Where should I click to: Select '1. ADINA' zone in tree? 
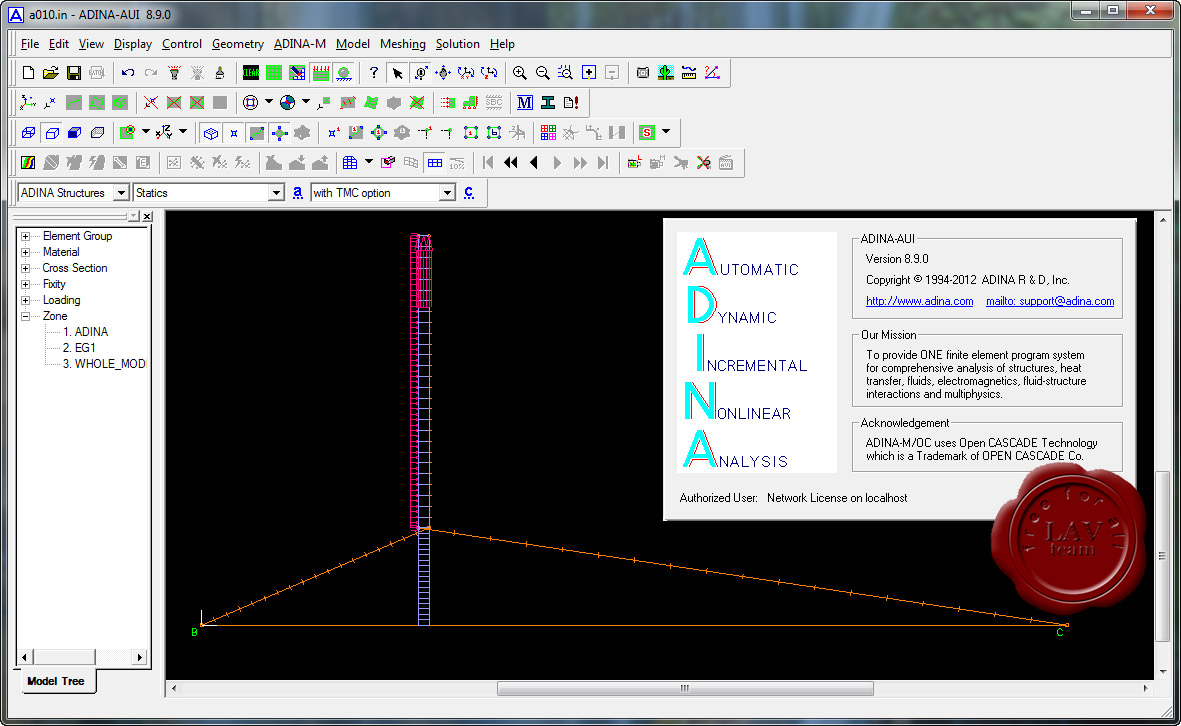[x=85, y=331]
